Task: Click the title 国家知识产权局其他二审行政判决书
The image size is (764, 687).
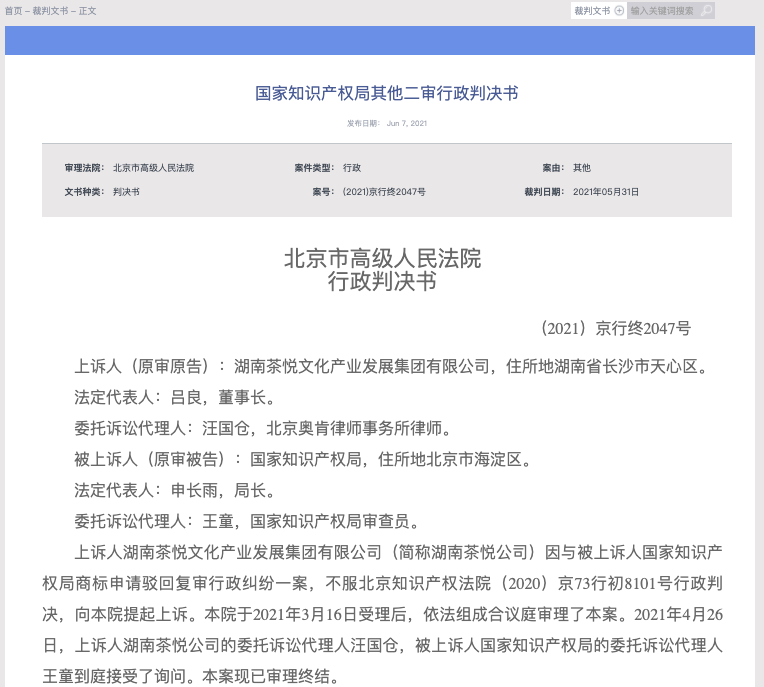Action: [387, 94]
